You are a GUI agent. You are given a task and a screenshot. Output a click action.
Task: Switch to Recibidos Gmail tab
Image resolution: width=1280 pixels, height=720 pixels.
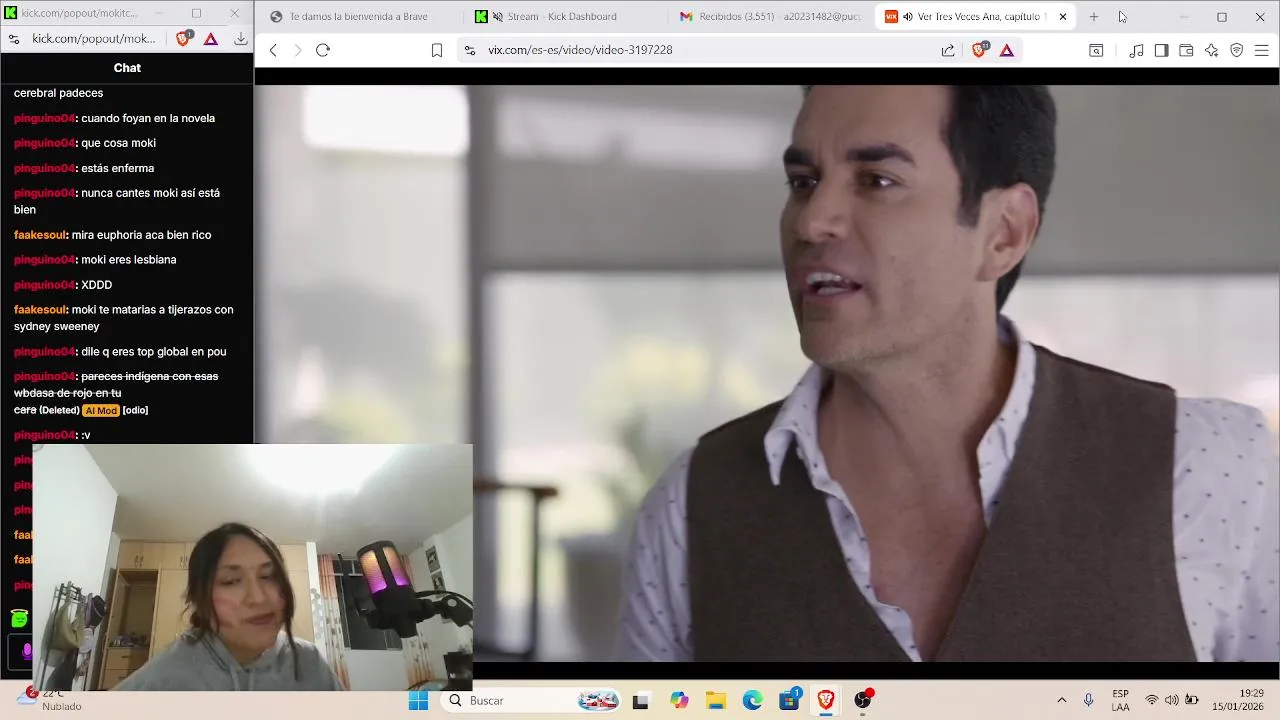coord(769,17)
